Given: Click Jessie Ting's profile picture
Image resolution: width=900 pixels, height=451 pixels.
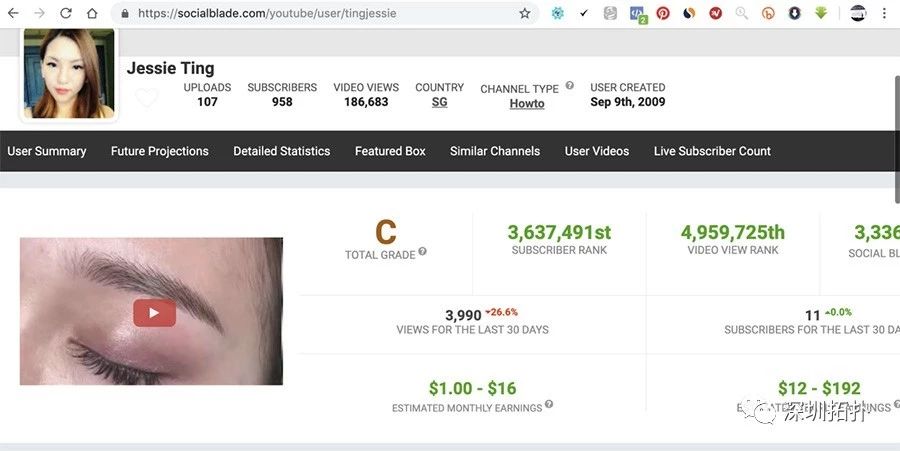Looking at the screenshot, I should tap(68, 74).
